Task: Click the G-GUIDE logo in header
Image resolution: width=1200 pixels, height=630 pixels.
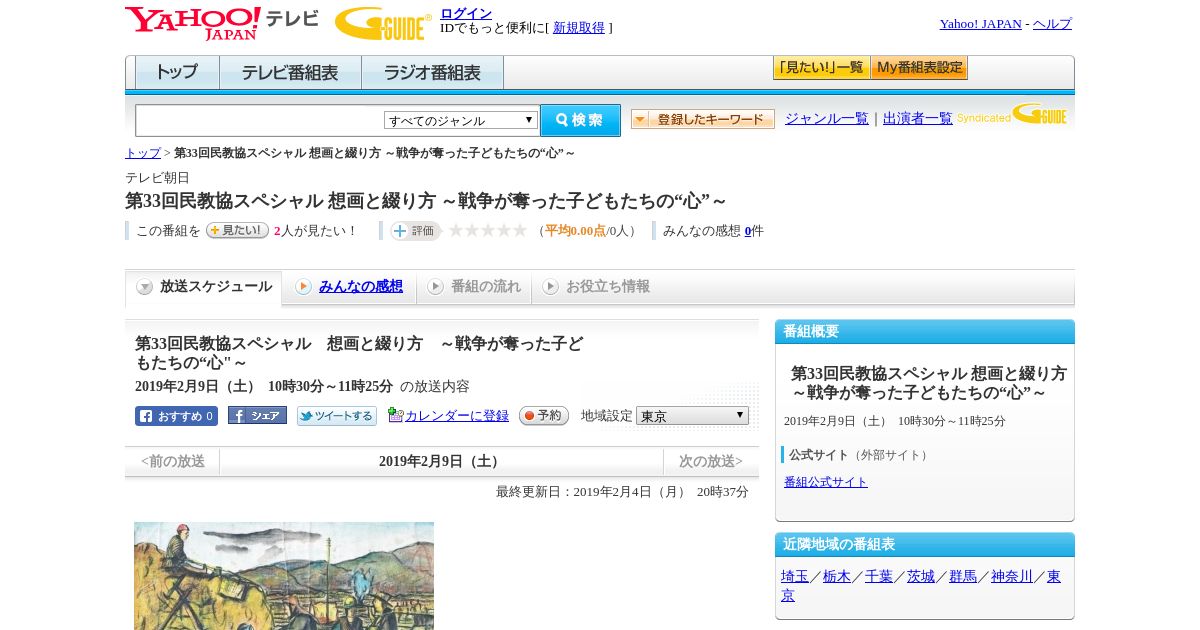Action: 383,23
